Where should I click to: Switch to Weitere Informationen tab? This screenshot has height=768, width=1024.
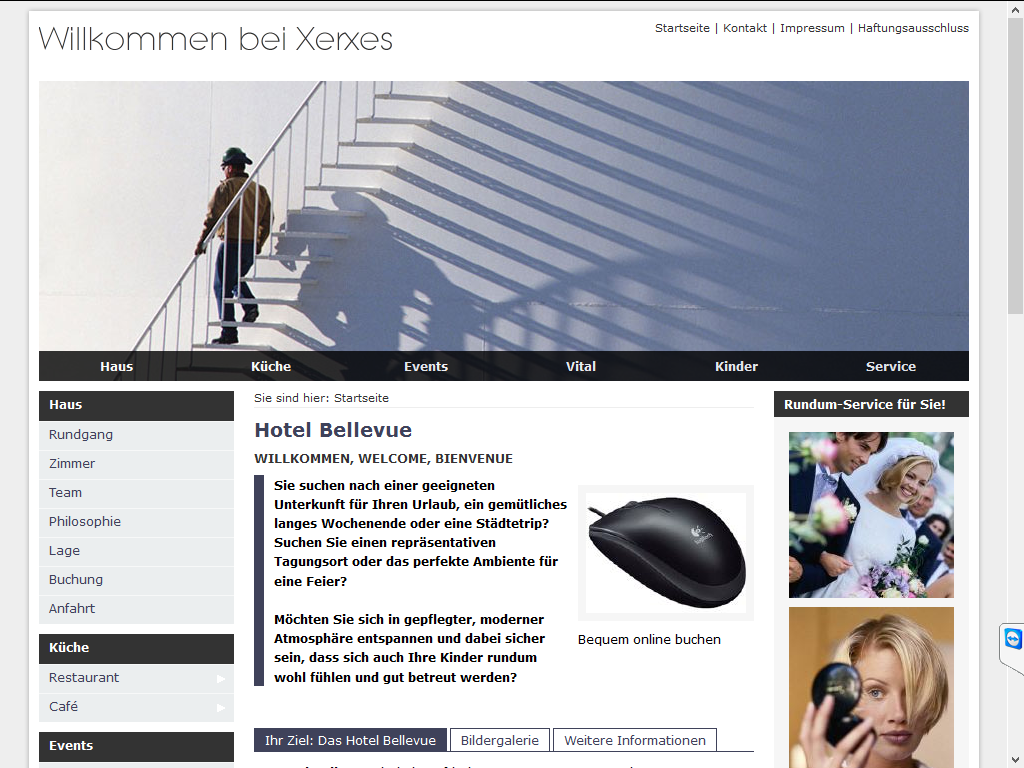pyautogui.click(x=635, y=740)
